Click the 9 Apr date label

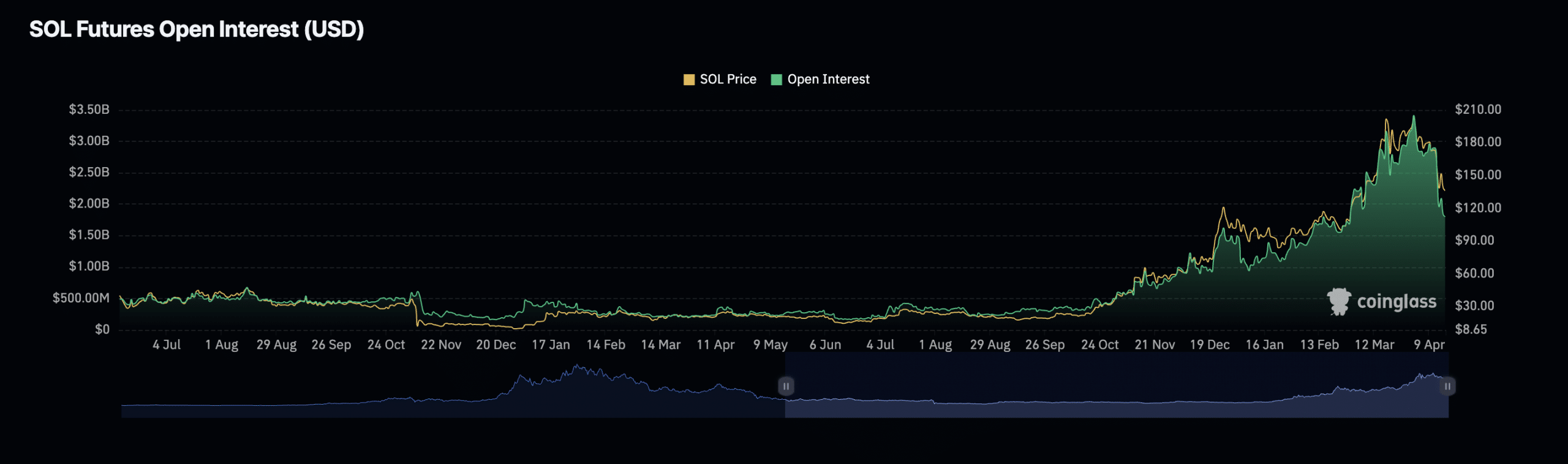click(x=1429, y=345)
